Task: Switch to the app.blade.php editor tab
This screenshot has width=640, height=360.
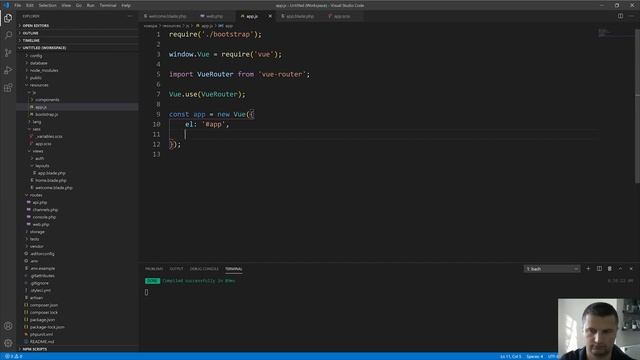Action: coord(300,16)
